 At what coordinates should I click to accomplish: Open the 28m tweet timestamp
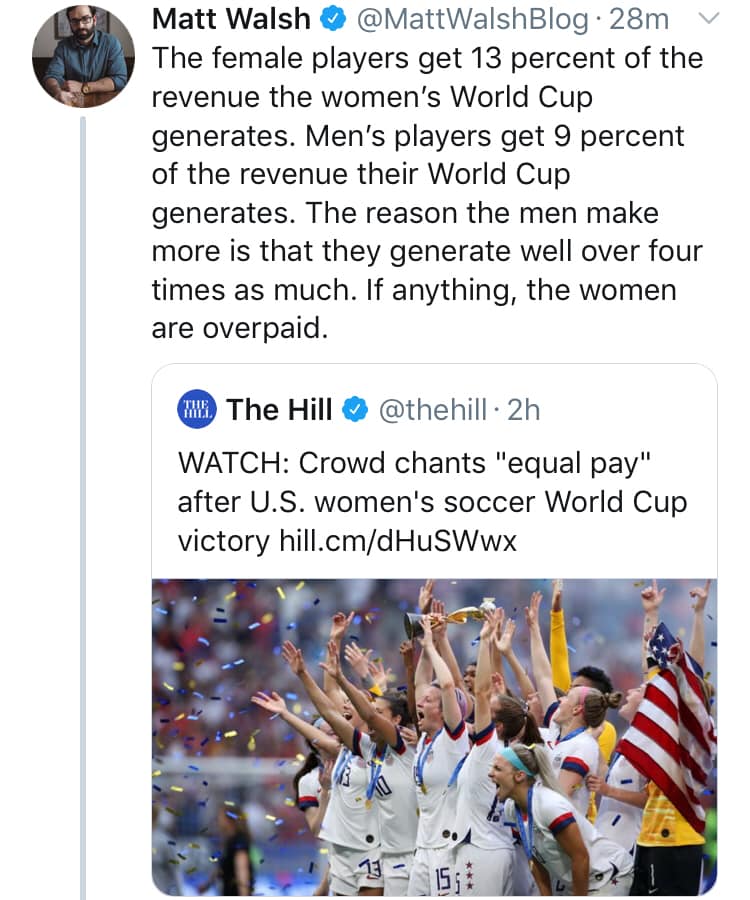639,20
